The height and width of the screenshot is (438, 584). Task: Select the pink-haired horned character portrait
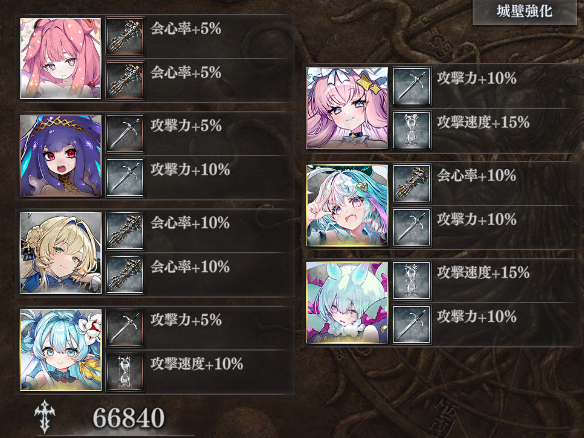pyautogui.click(x=61, y=58)
